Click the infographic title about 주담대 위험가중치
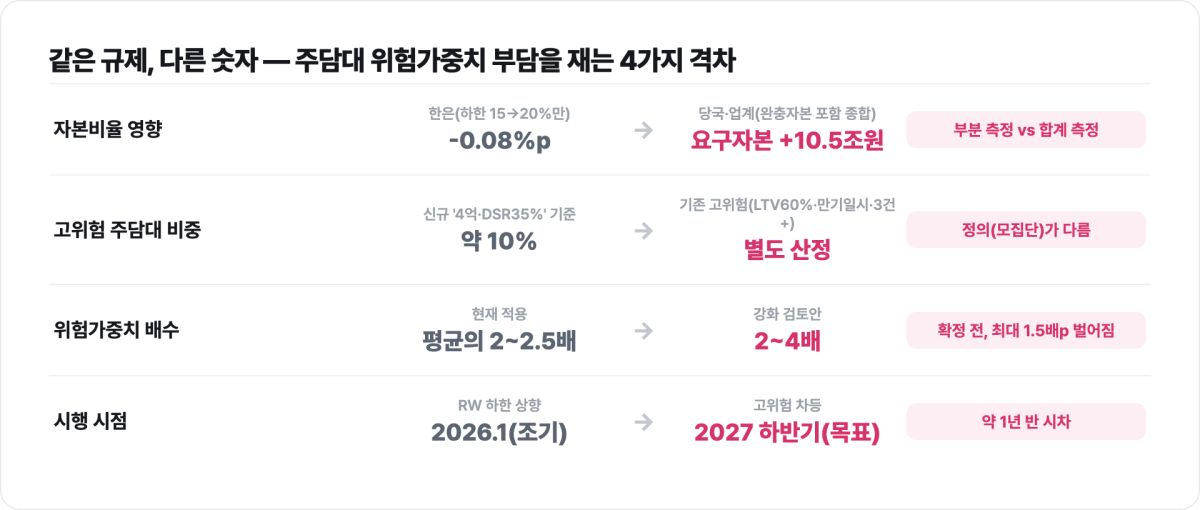 pos(392,60)
